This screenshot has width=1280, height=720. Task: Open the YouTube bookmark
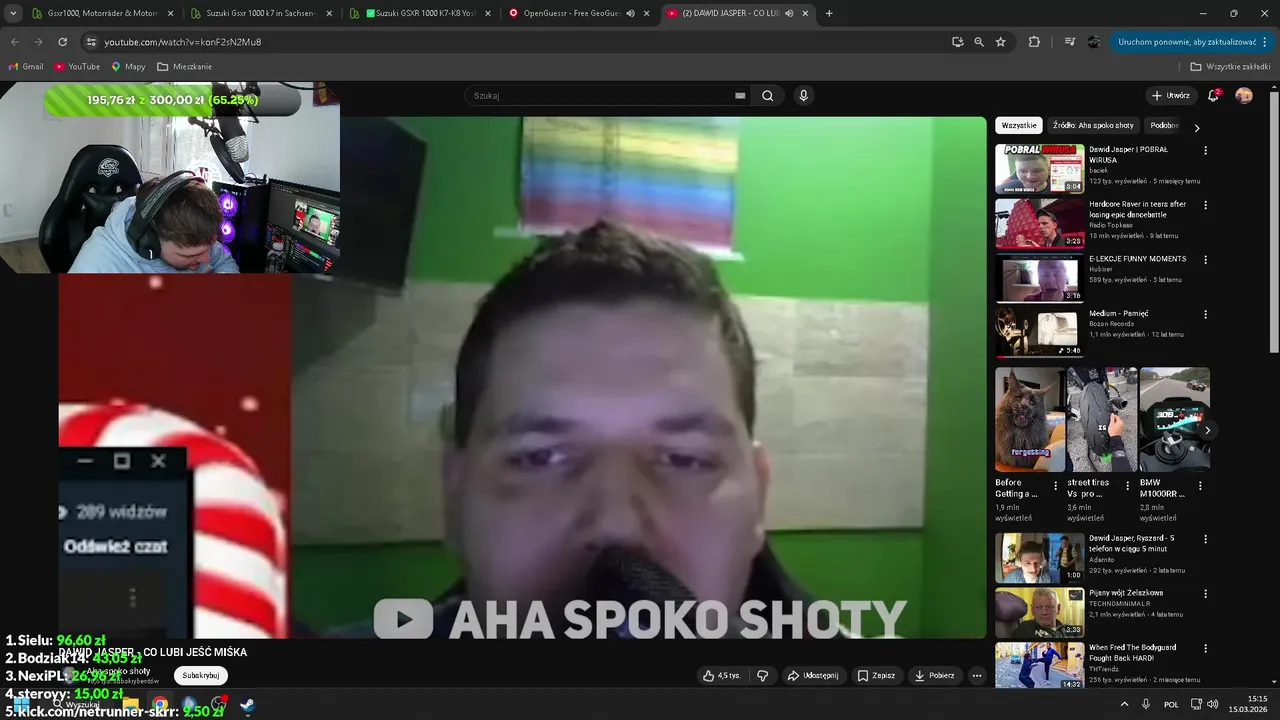click(x=77, y=67)
